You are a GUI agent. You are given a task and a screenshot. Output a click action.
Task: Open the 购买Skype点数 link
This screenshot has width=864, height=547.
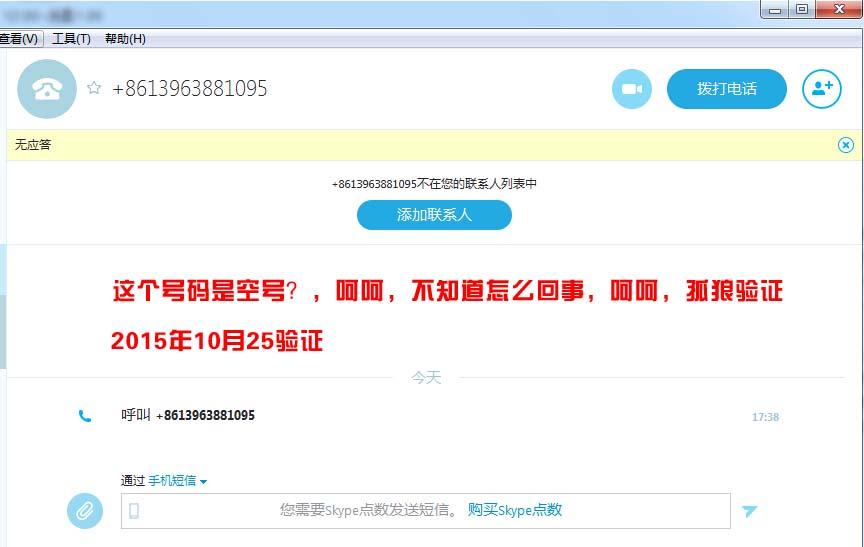pos(515,510)
